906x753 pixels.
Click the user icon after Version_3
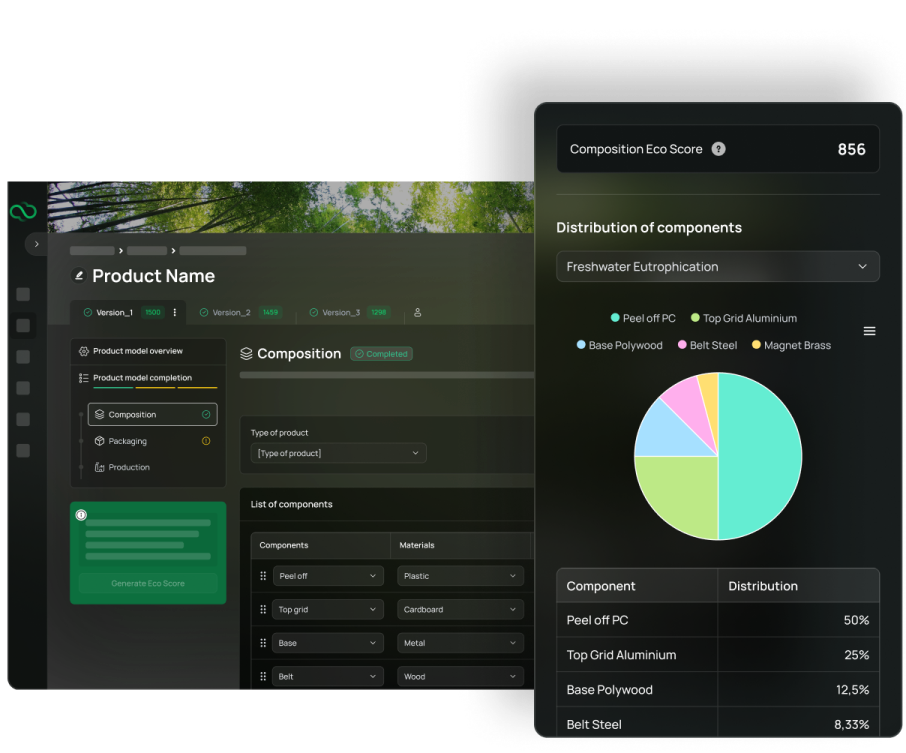click(x=417, y=312)
